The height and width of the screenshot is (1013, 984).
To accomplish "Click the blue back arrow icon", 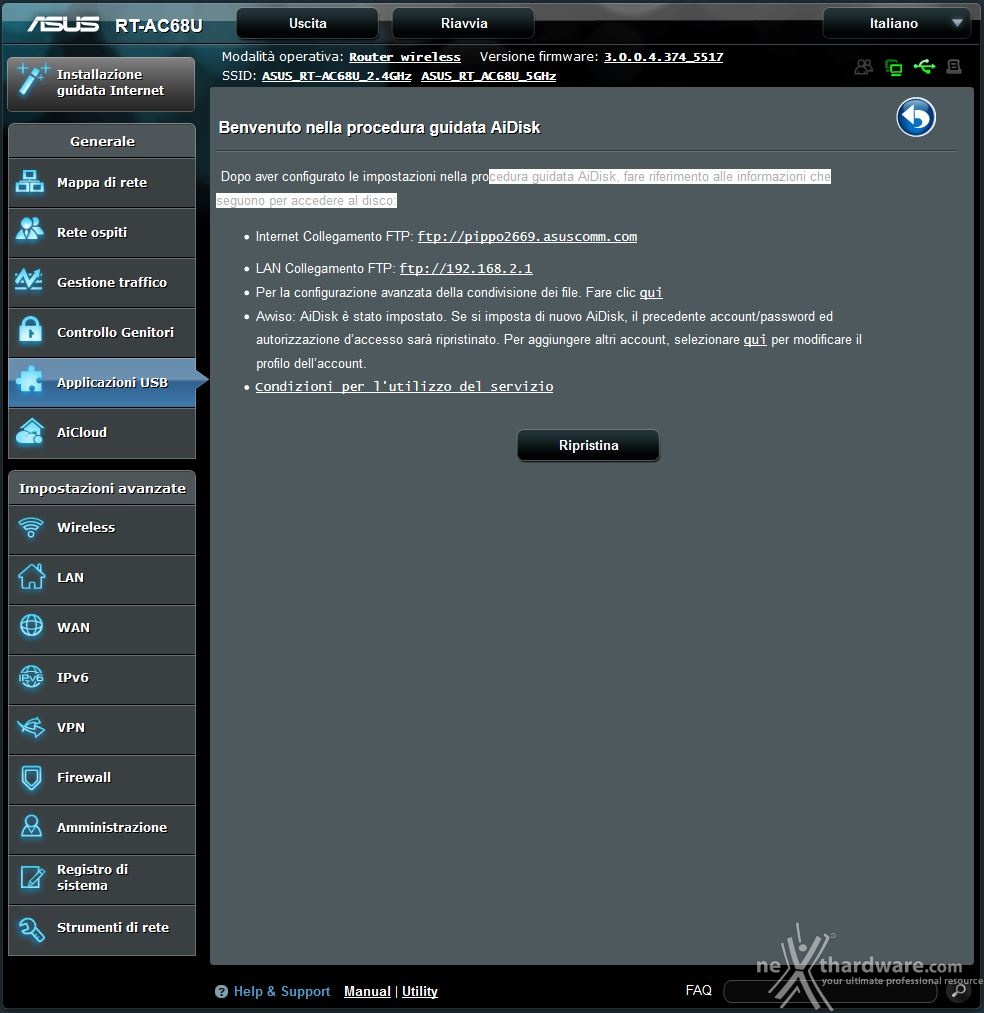I will click(x=916, y=118).
